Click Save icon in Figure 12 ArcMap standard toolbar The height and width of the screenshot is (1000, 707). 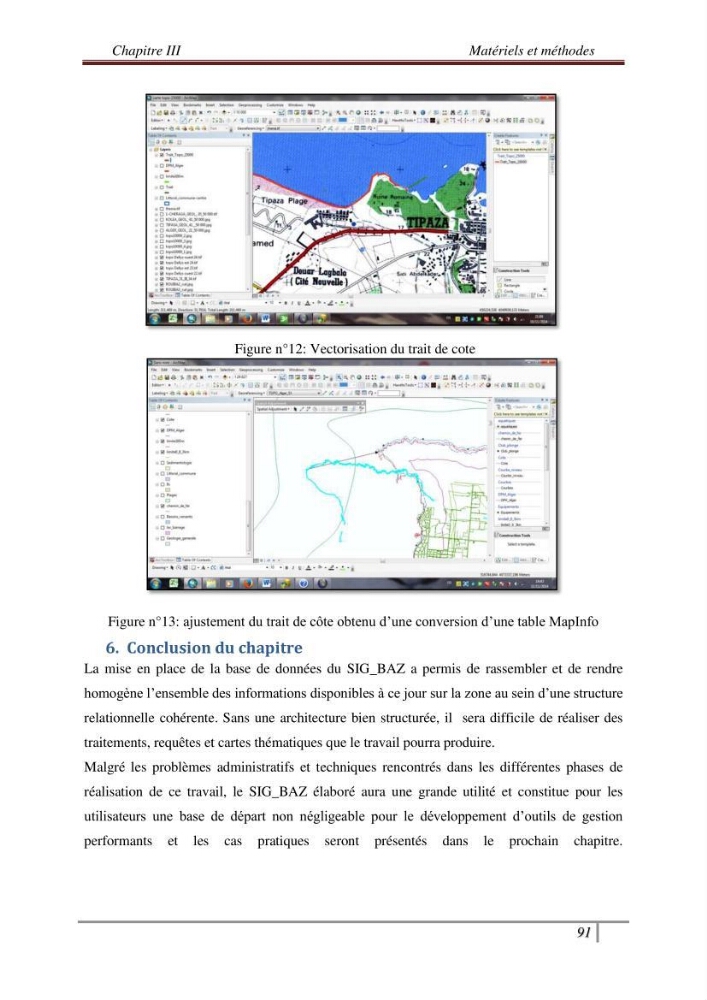pos(166,112)
